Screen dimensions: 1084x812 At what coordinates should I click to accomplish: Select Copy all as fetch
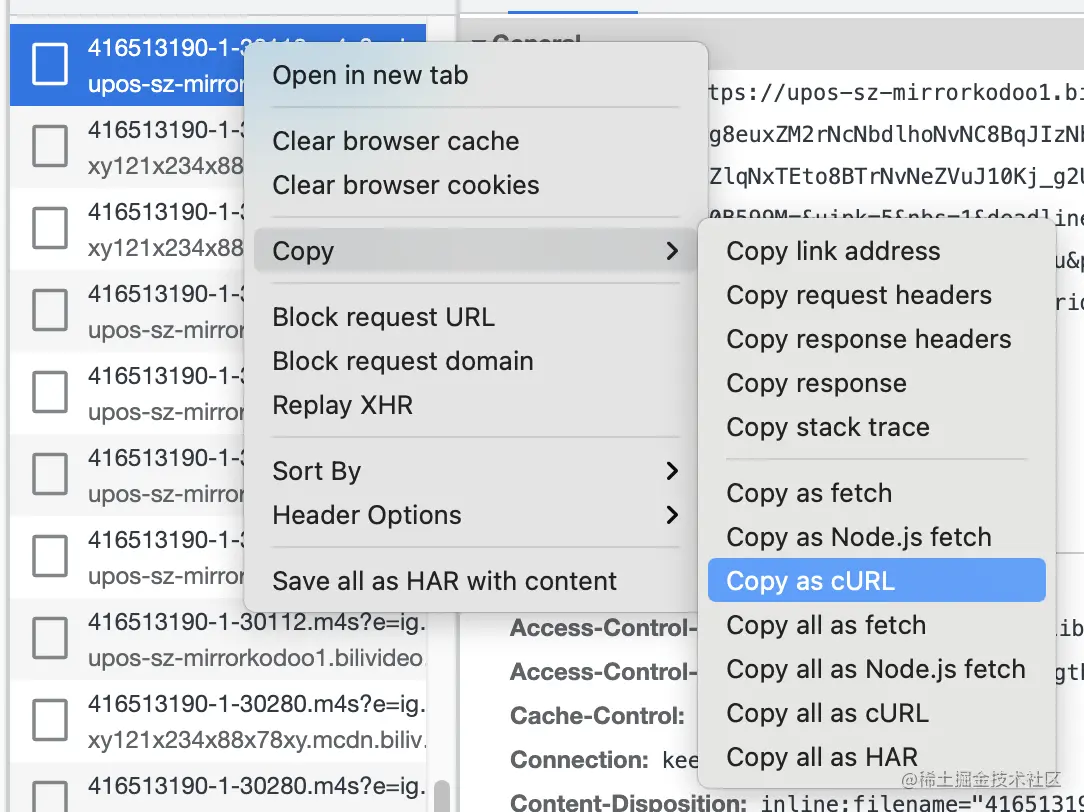pos(826,625)
